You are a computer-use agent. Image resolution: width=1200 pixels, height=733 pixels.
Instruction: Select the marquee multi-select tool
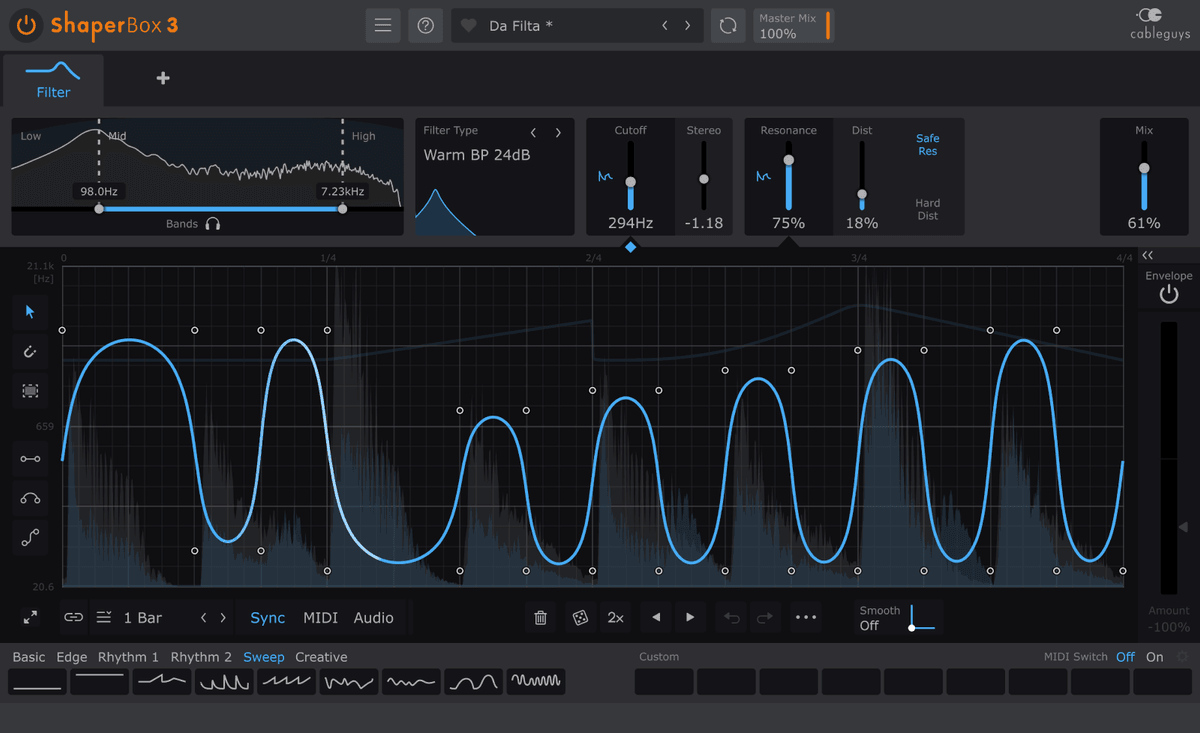point(30,391)
